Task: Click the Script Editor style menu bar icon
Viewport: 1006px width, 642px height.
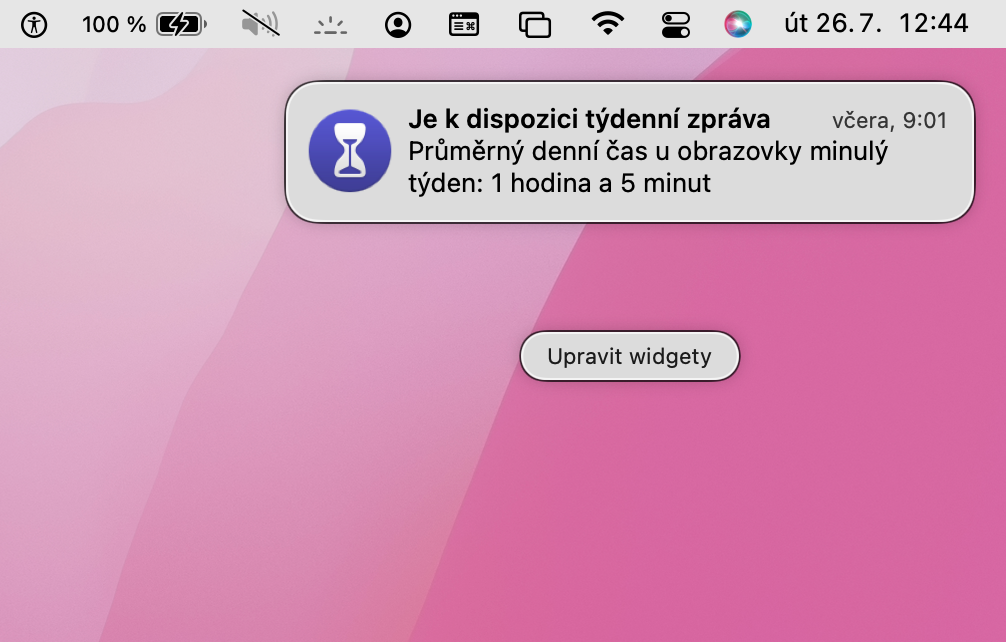Action: tap(464, 25)
